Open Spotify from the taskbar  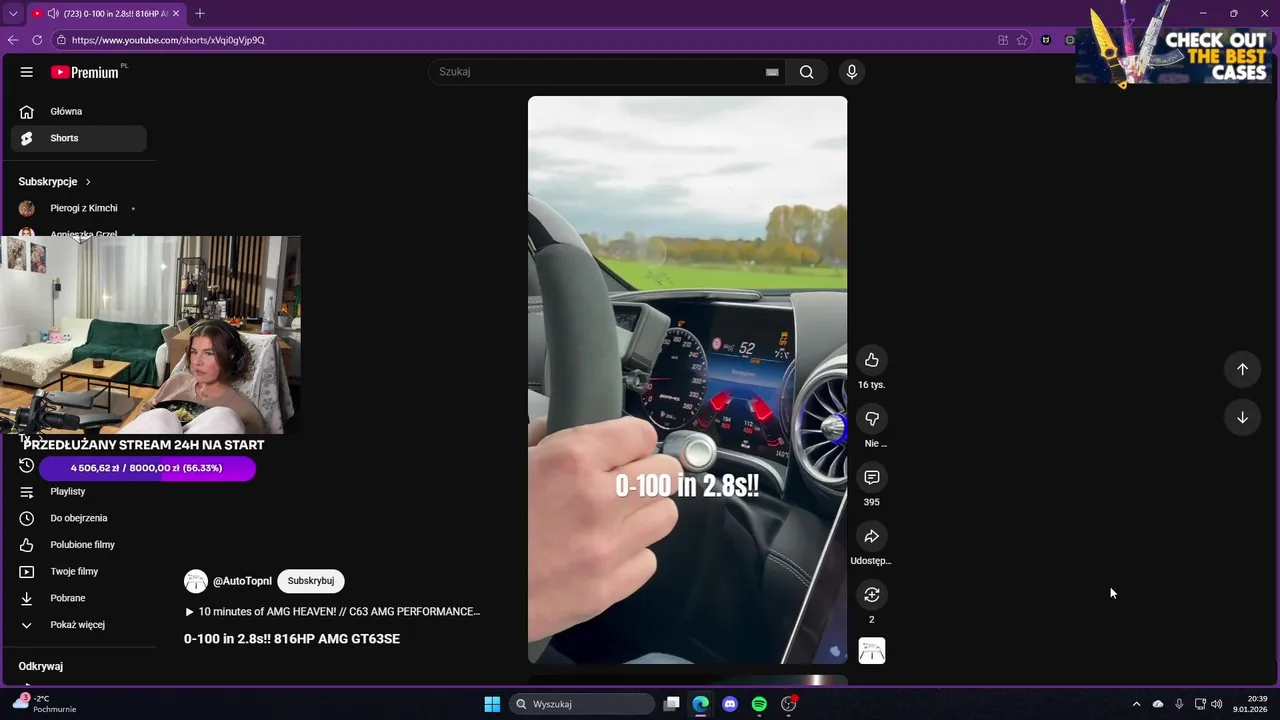[x=759, y=704]
